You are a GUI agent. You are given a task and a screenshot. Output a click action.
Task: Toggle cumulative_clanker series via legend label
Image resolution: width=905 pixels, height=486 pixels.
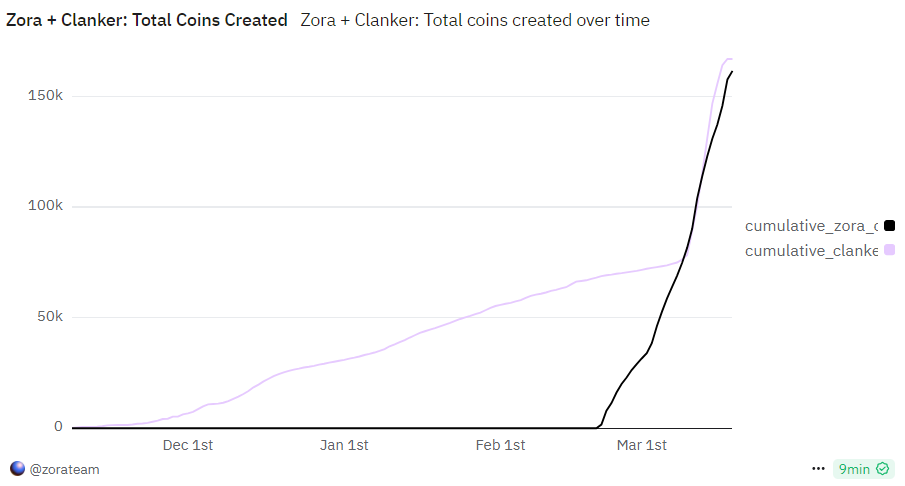811,250
